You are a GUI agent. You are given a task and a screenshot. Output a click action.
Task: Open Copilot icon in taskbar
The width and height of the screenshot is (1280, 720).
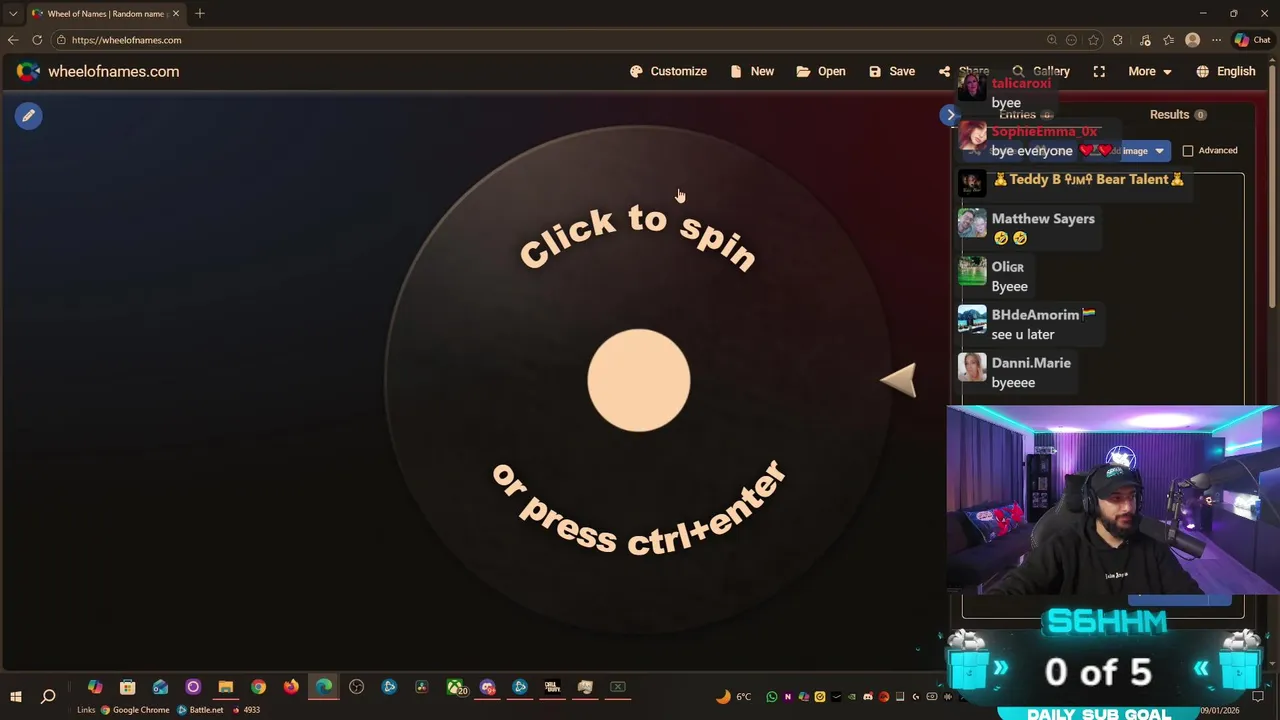pyautogui.click(x=95, y=687)
